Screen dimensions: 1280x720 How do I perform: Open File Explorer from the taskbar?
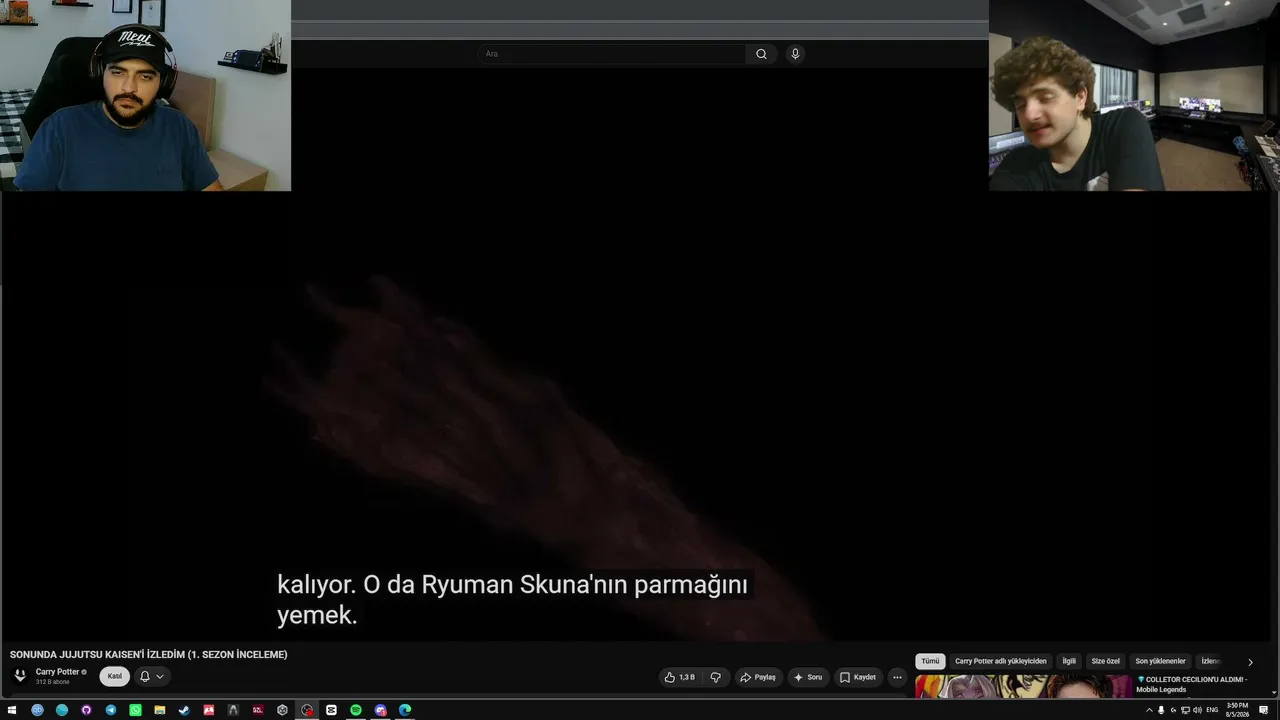pyautogui.click(x=160, y=710)
